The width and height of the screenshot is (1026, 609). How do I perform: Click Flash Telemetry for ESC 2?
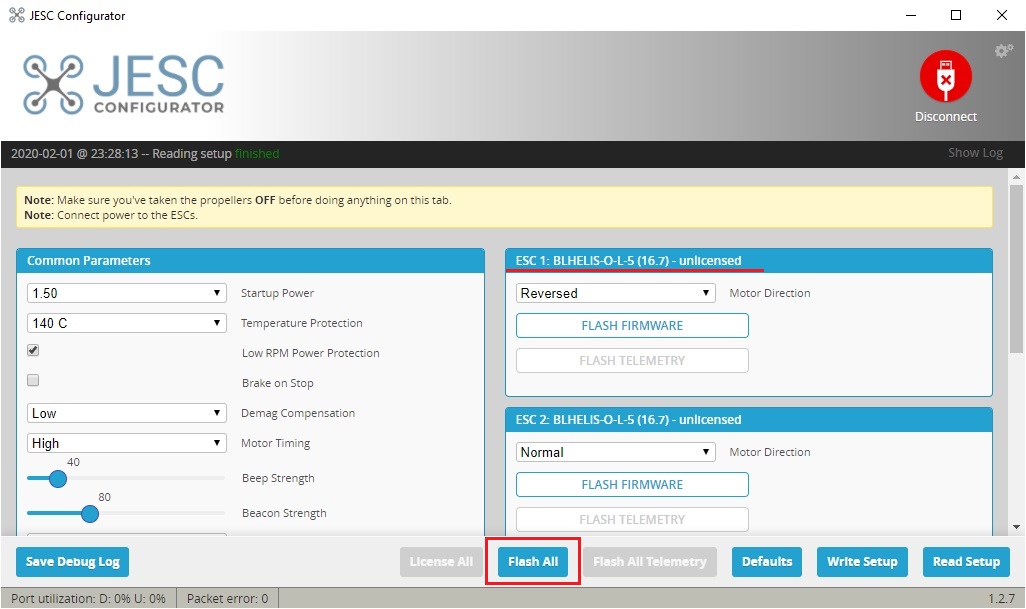click(632, 519)
